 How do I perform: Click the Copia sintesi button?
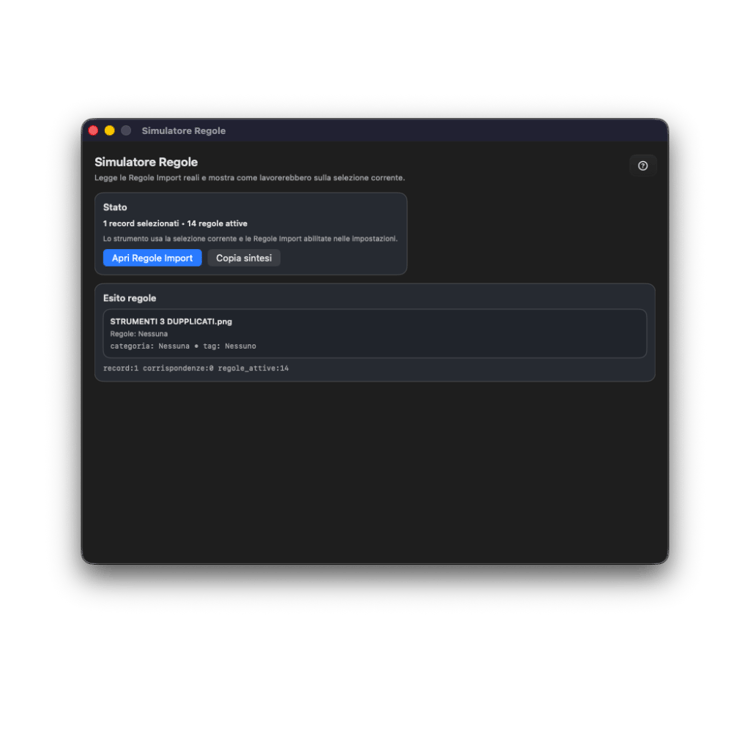[x=243, y=258]
